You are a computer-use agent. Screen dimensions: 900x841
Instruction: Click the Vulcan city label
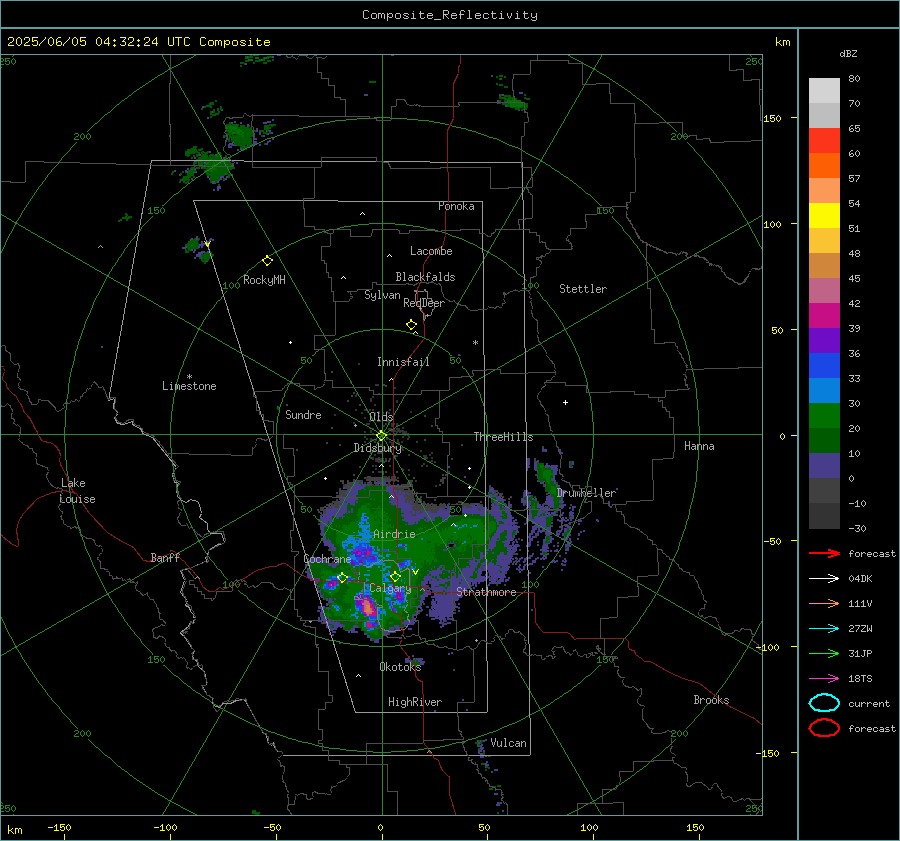(x=509, y=743)
